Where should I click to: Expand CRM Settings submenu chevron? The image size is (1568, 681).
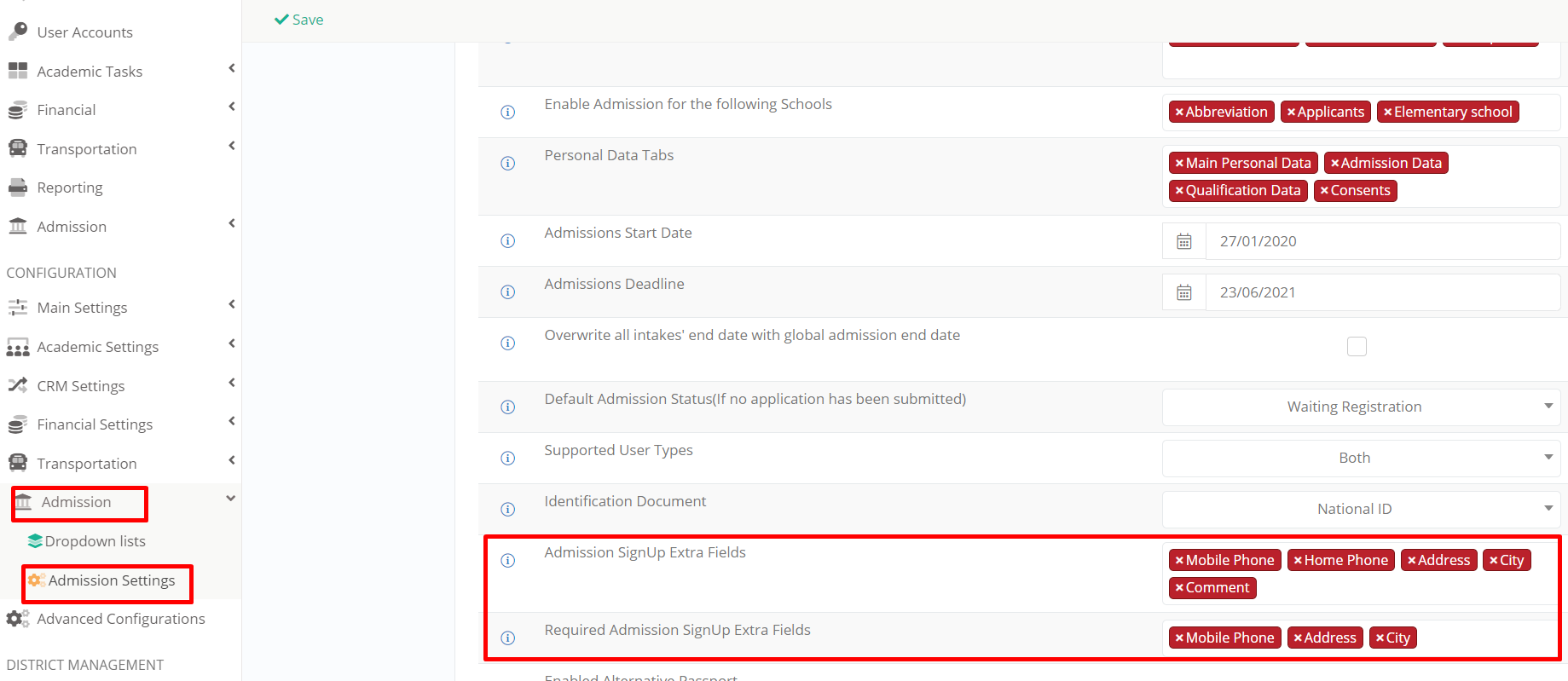pyautogui.click(x=231, y=383)
